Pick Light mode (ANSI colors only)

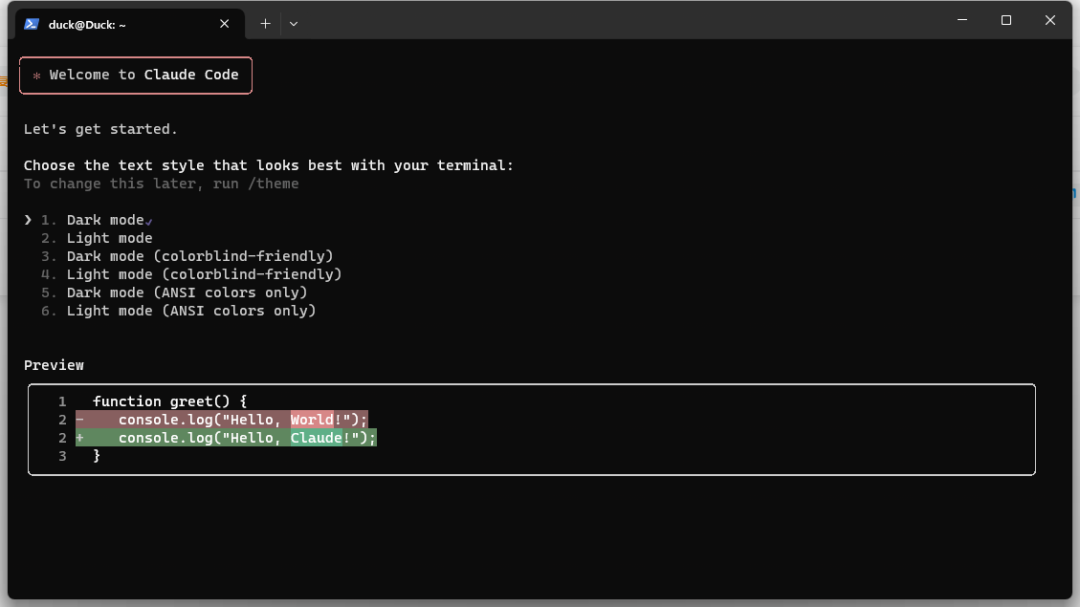coord(191,311)
